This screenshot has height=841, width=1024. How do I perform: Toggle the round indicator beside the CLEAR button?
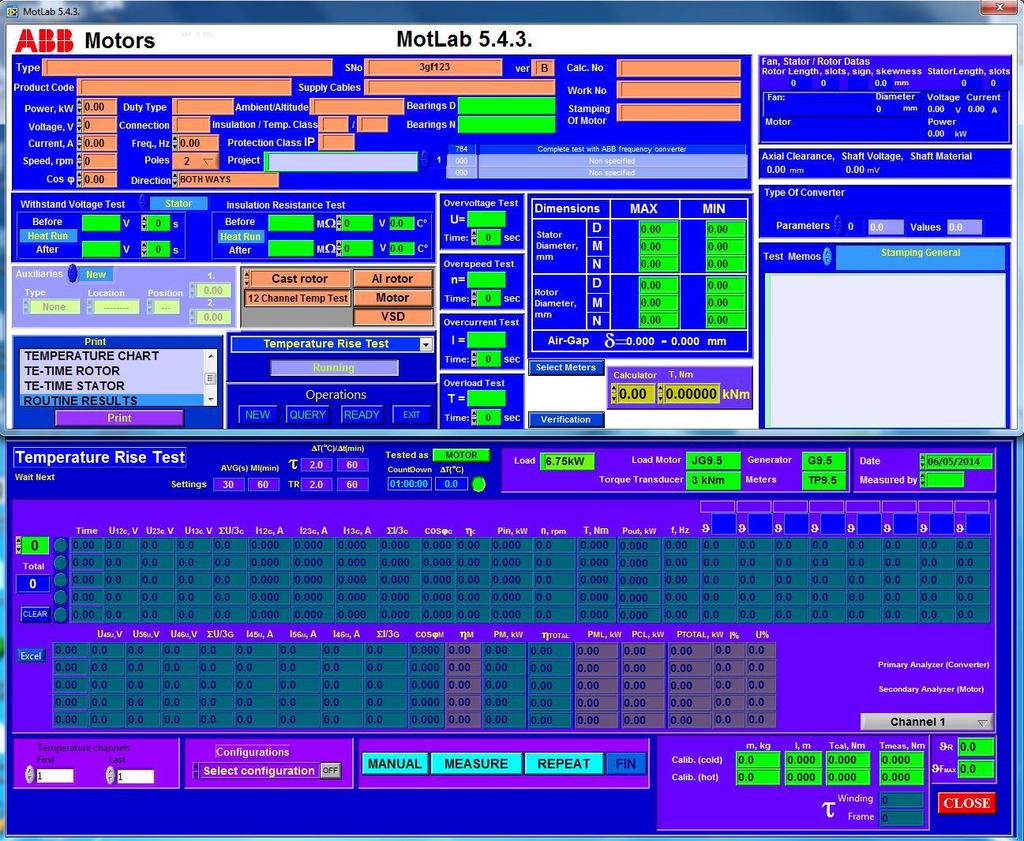pos(60,614)
